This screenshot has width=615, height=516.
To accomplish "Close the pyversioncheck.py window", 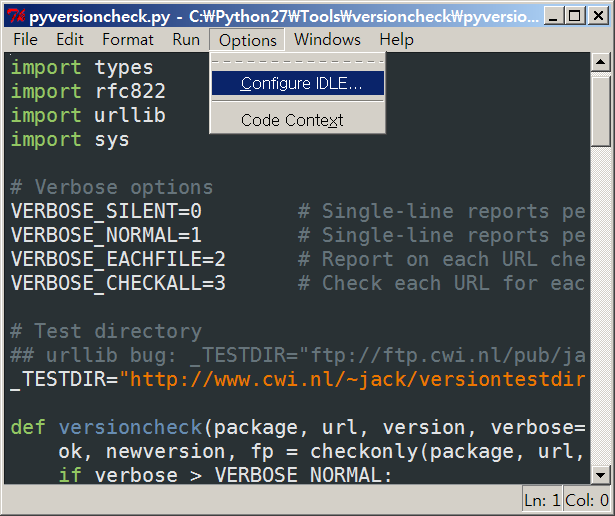I will pos(598,16).
